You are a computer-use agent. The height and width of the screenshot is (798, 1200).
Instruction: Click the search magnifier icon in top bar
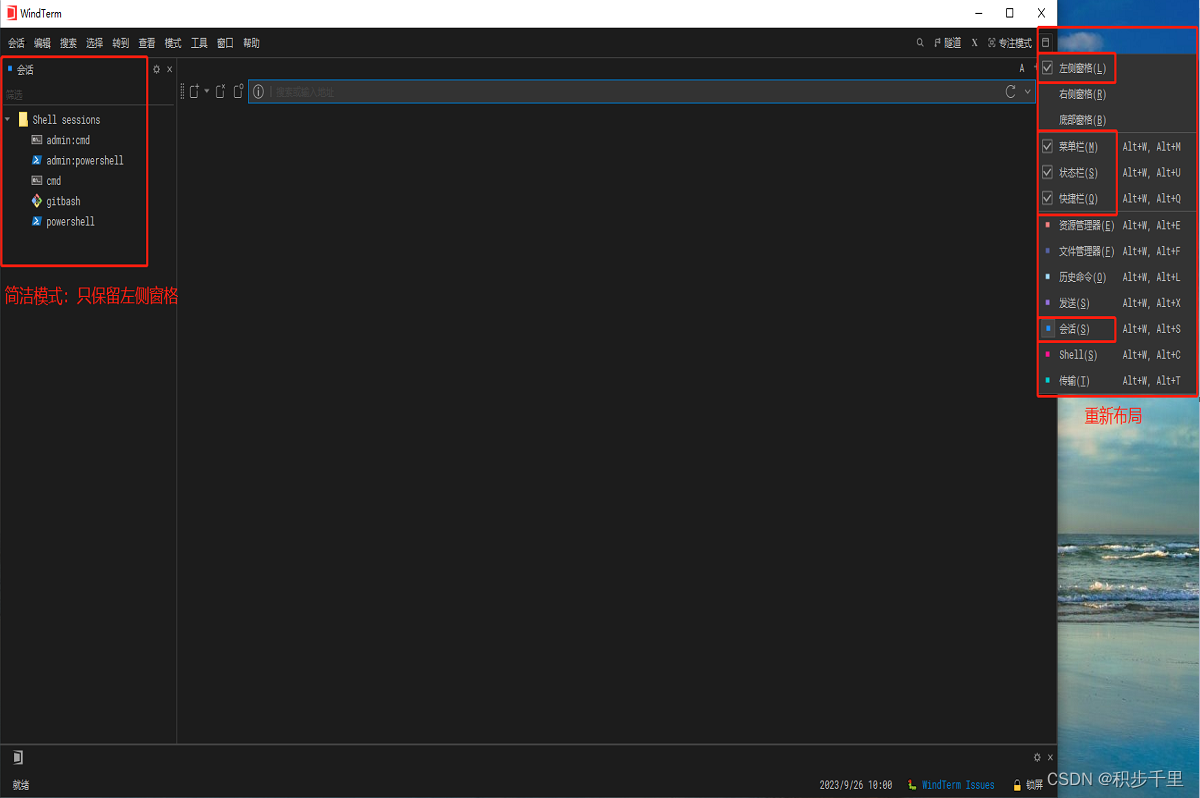920,43
